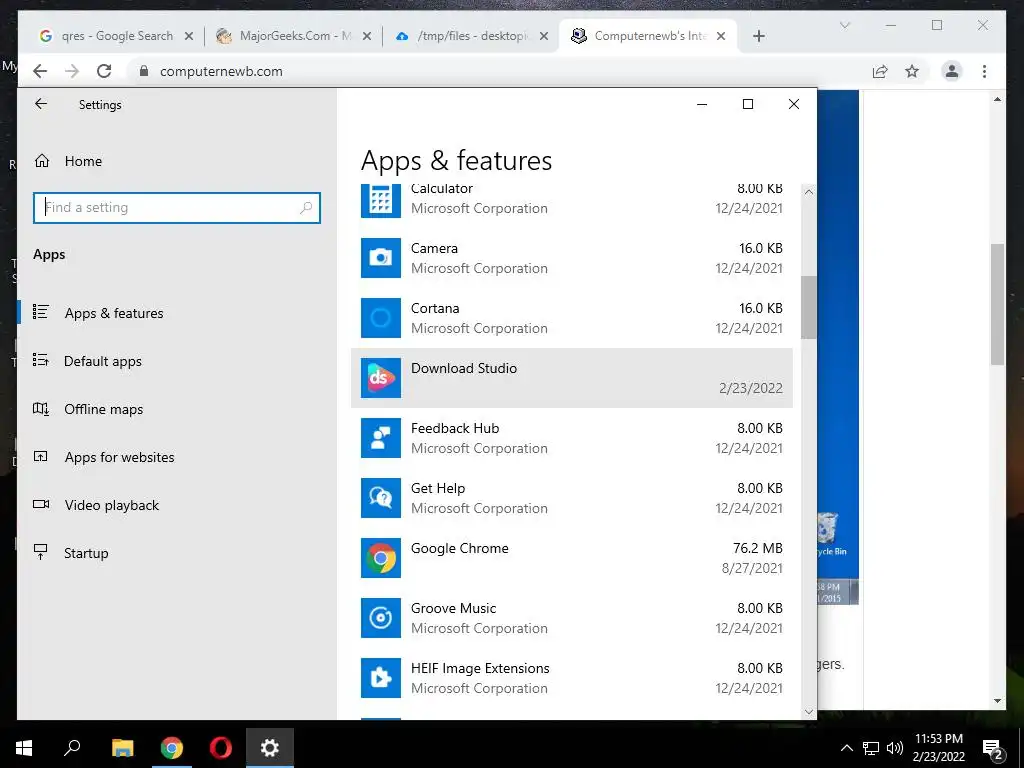Click Chrome's back navigation arrow

click(40, 71)
